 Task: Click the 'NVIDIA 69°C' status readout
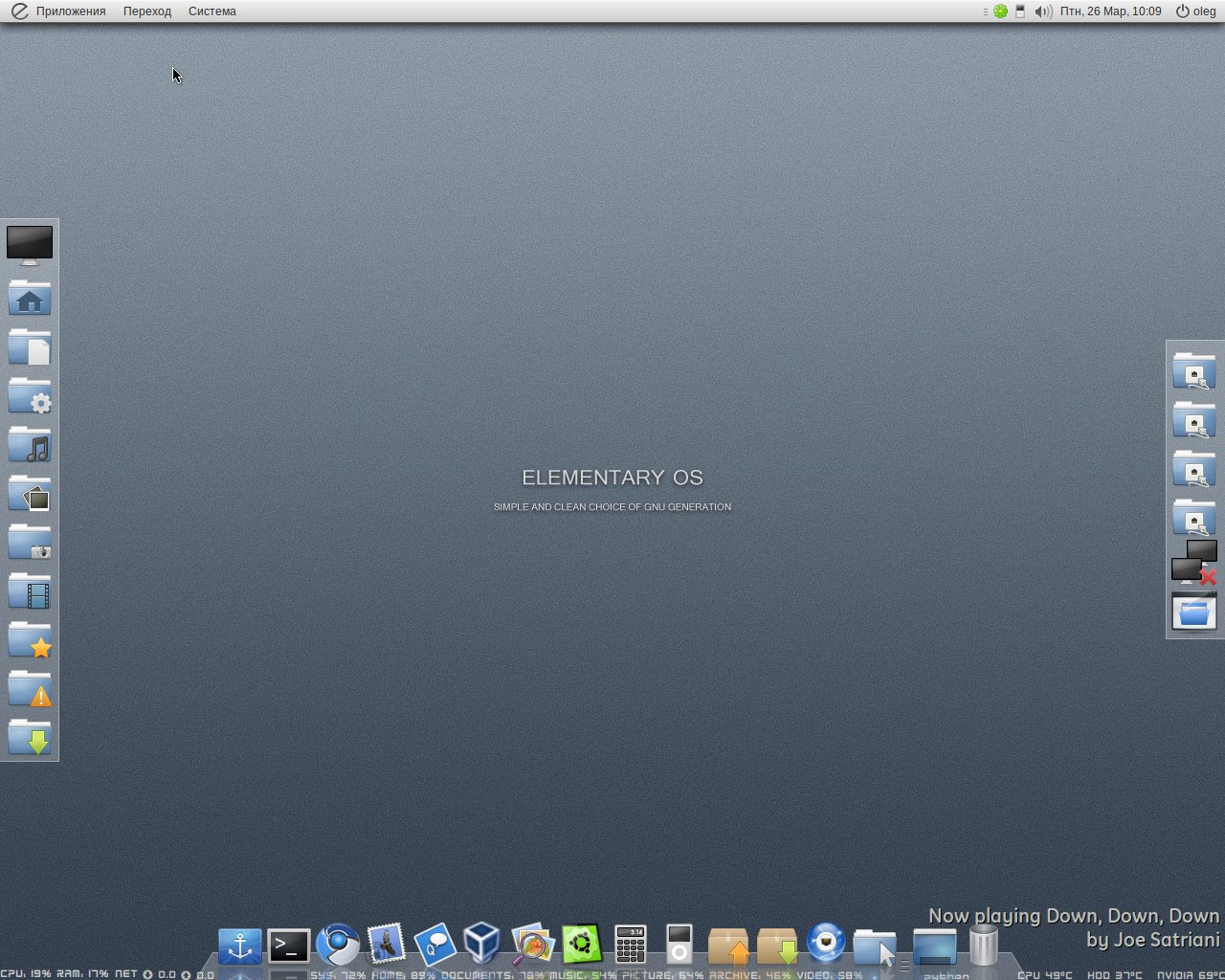[x=1191, y=974]
